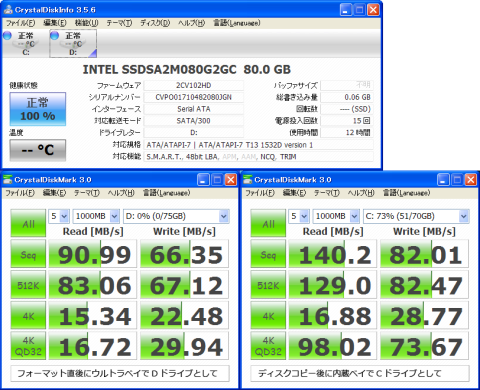Open ヘルプ(H) menu in right CrystalDiskMark window
Screen dimensions: 480x390
pos(361,193)
